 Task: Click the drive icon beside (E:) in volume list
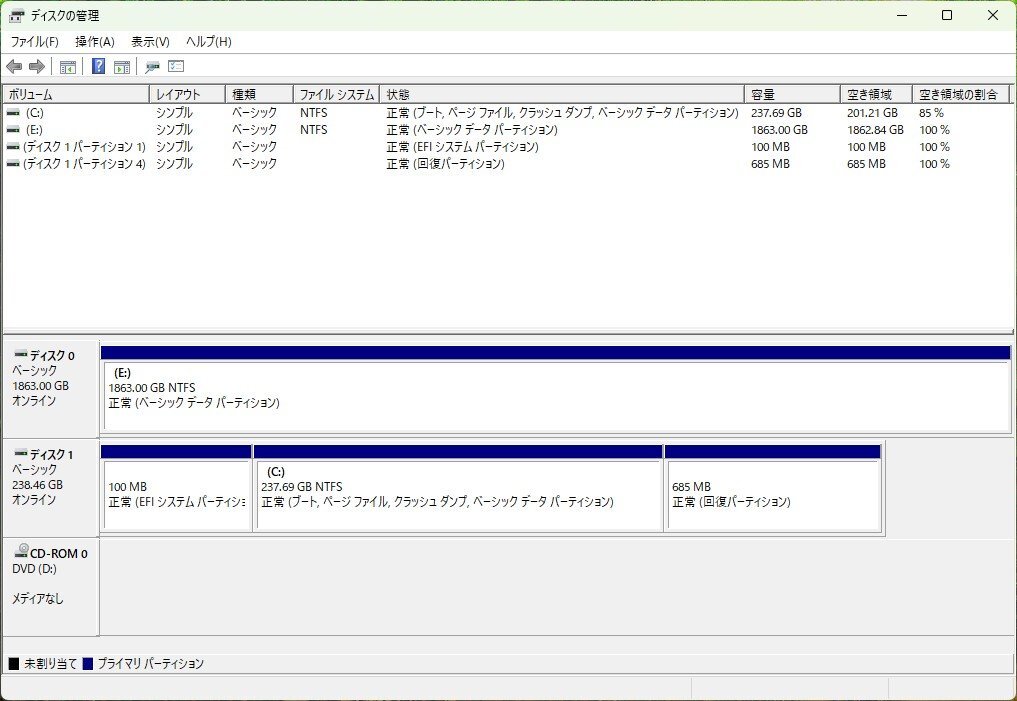pos(13,130)
